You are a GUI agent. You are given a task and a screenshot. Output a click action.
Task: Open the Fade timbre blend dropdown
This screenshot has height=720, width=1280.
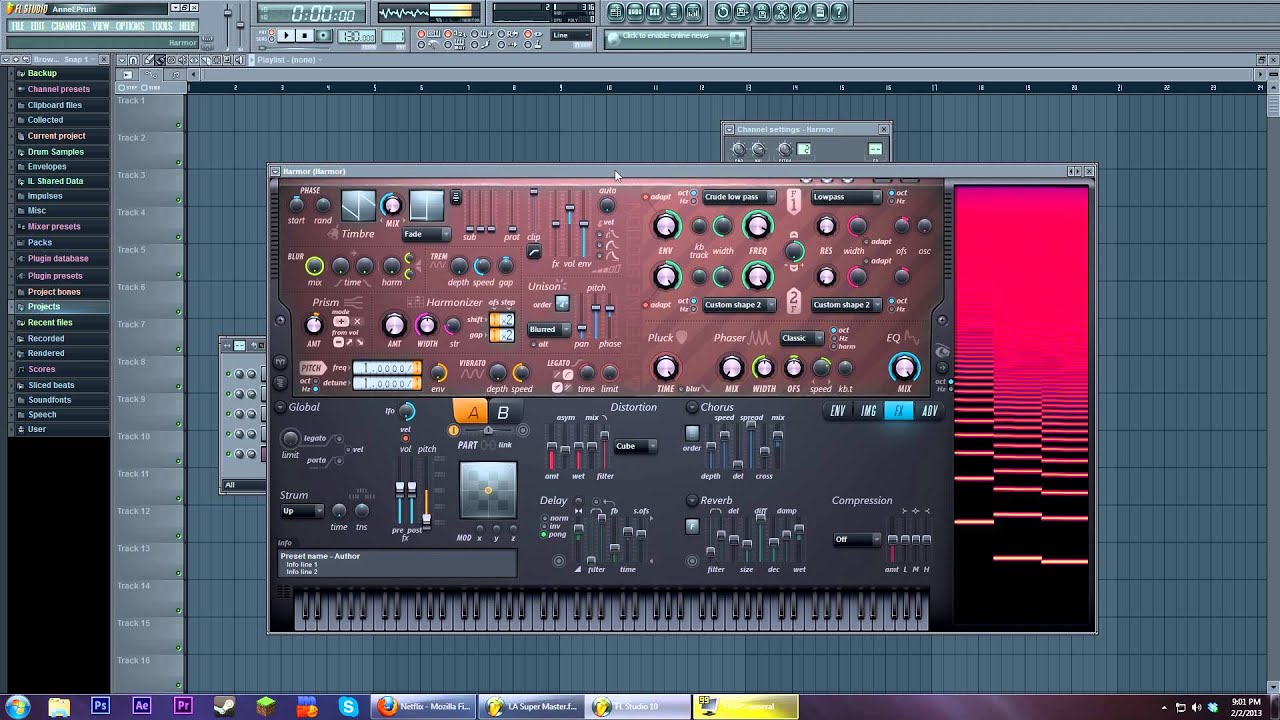coord(426,234)
